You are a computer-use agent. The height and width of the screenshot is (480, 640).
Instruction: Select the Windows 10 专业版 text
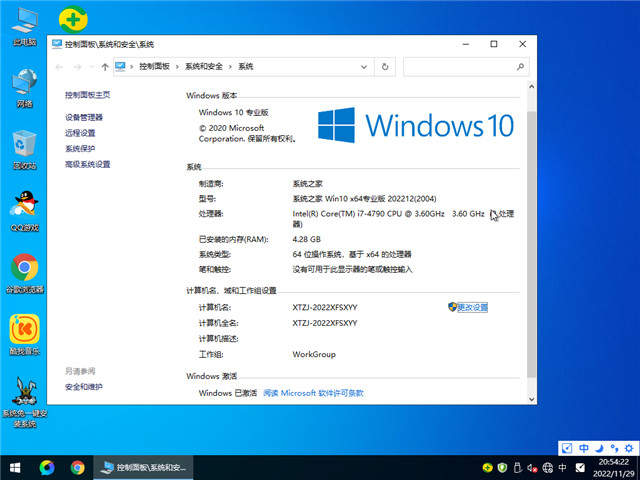pos(233,112)
